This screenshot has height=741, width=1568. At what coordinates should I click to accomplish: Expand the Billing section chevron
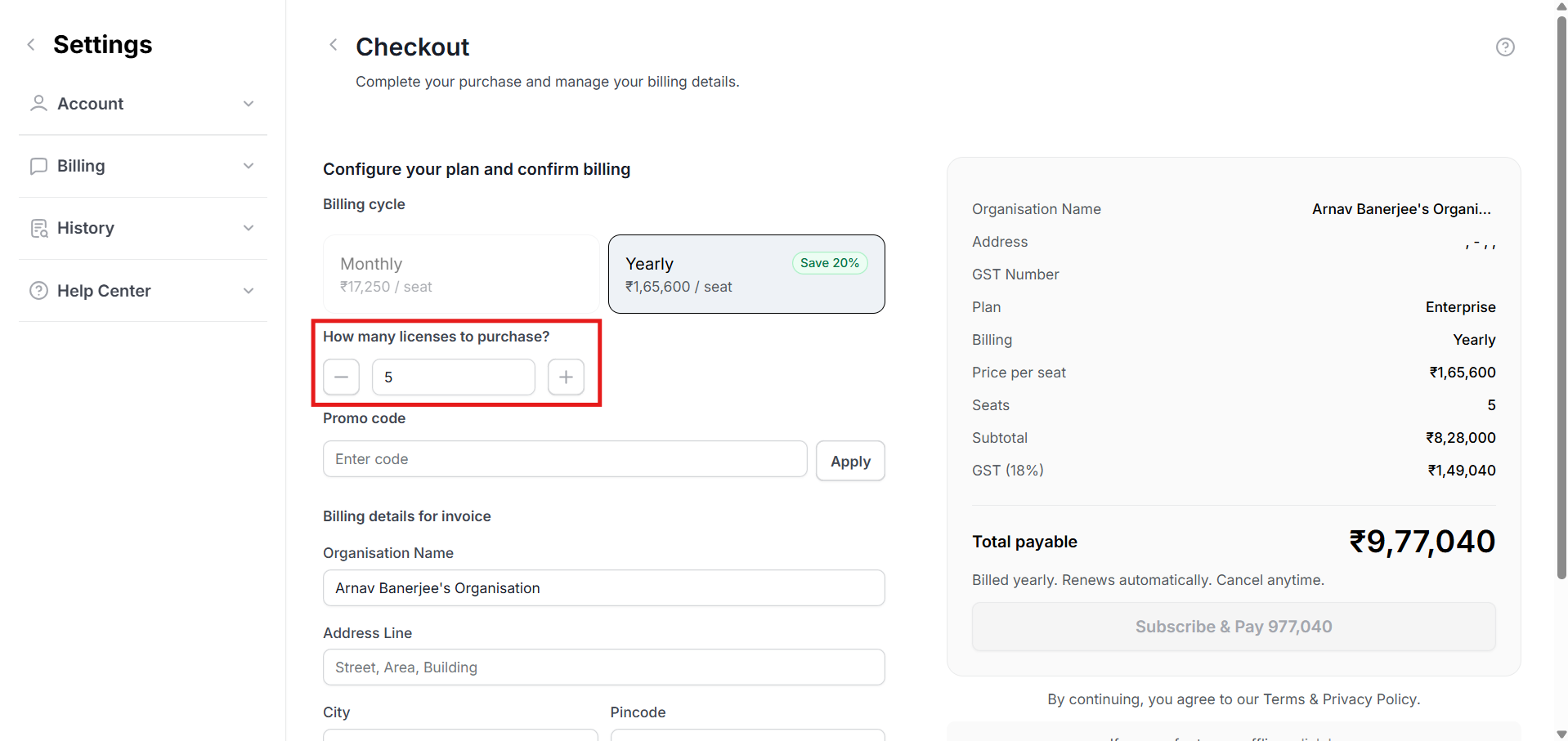point(249,166)
